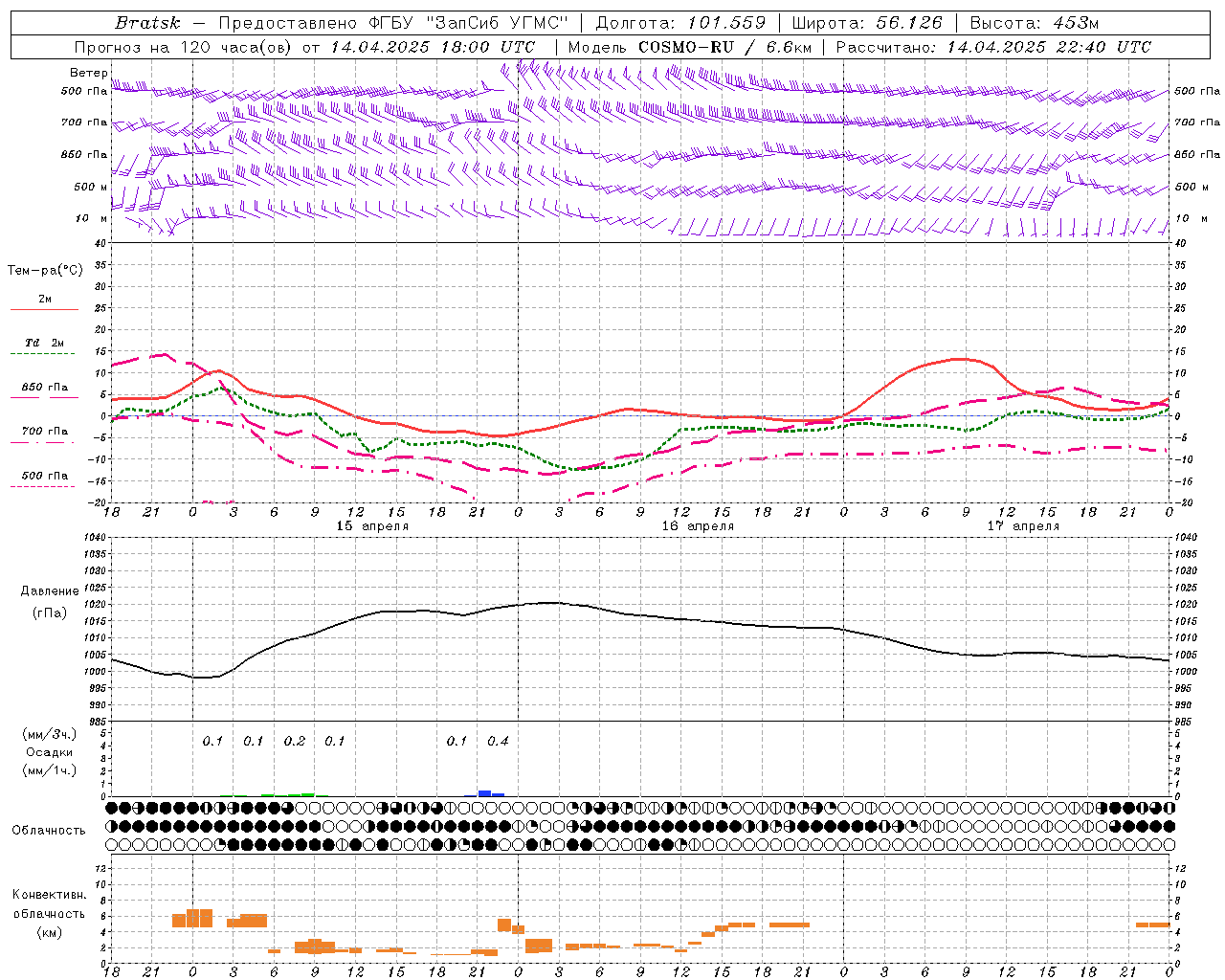
Task: Click the solid red 2м legend line
Action: [x=44, y=310]
